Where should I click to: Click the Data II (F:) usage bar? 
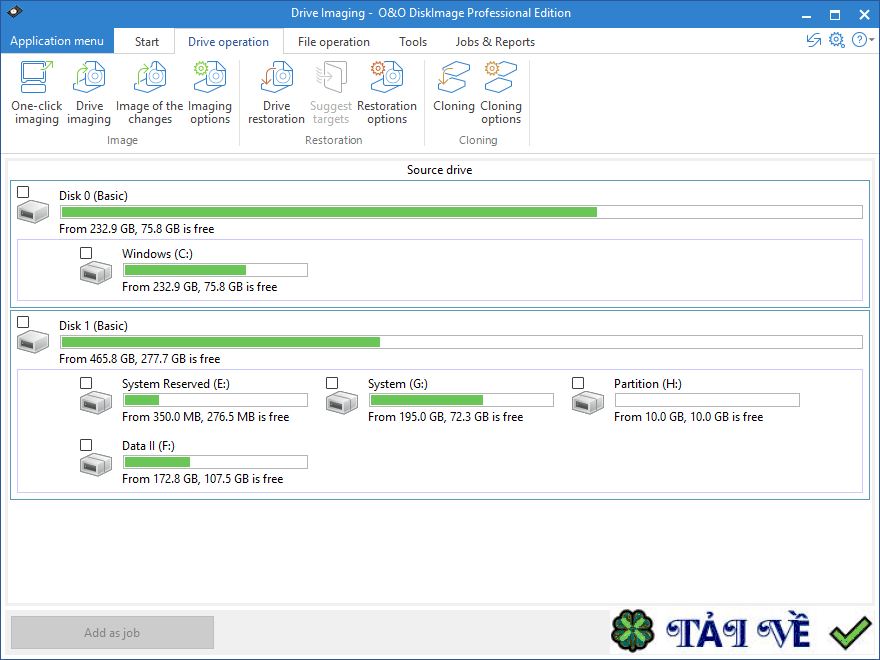[x=216, y=462]
